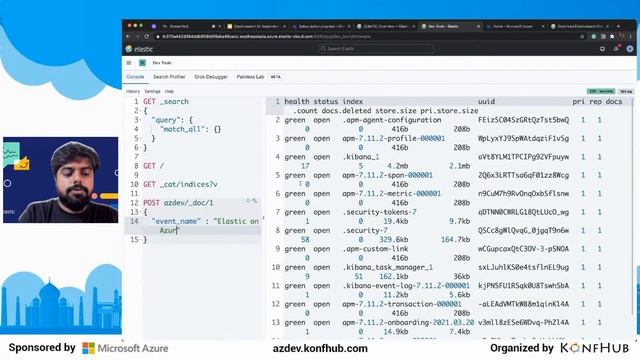
Task: Click '.apm-agent-configuration' index in output
Action: (392, 120)
